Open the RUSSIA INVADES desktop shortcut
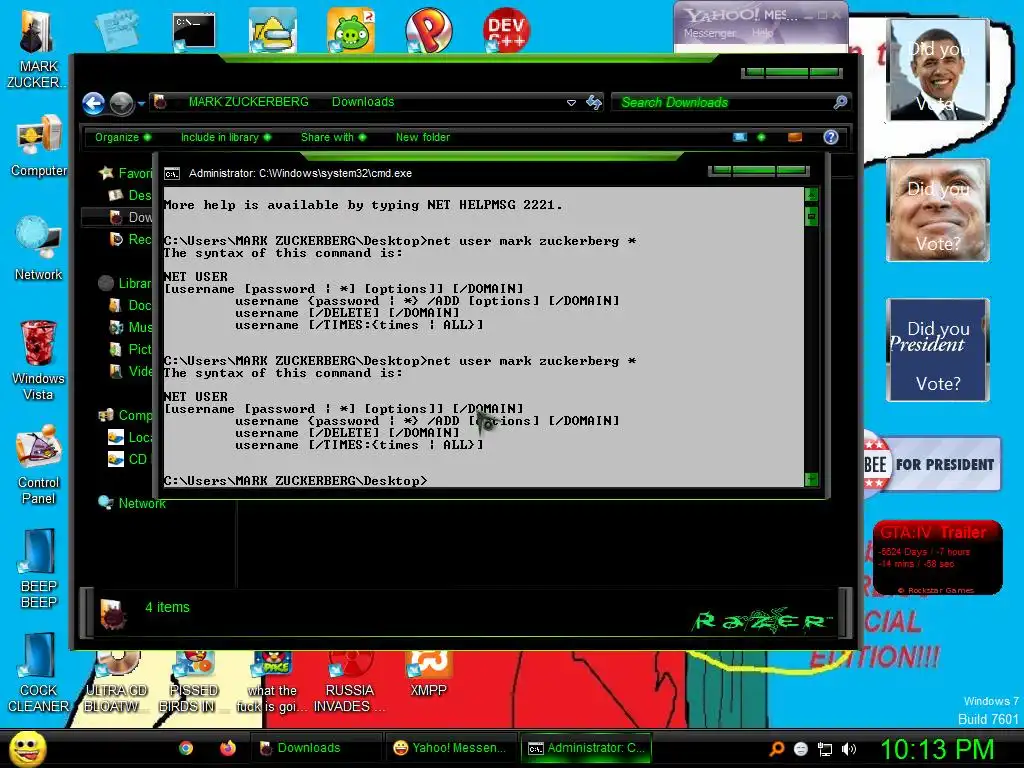Viewport: 1024px width, 768px height. [x=350, y=682]
